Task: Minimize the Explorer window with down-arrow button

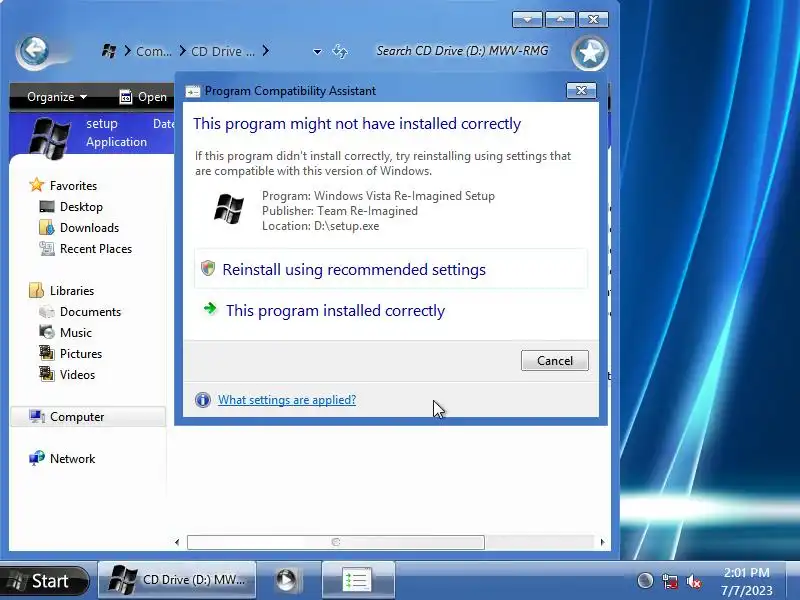Action: (528, 19)
